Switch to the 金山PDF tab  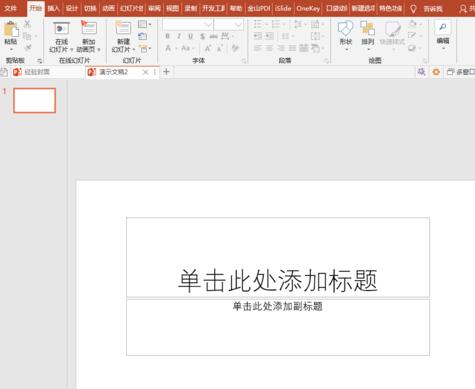tap(259, 8)
